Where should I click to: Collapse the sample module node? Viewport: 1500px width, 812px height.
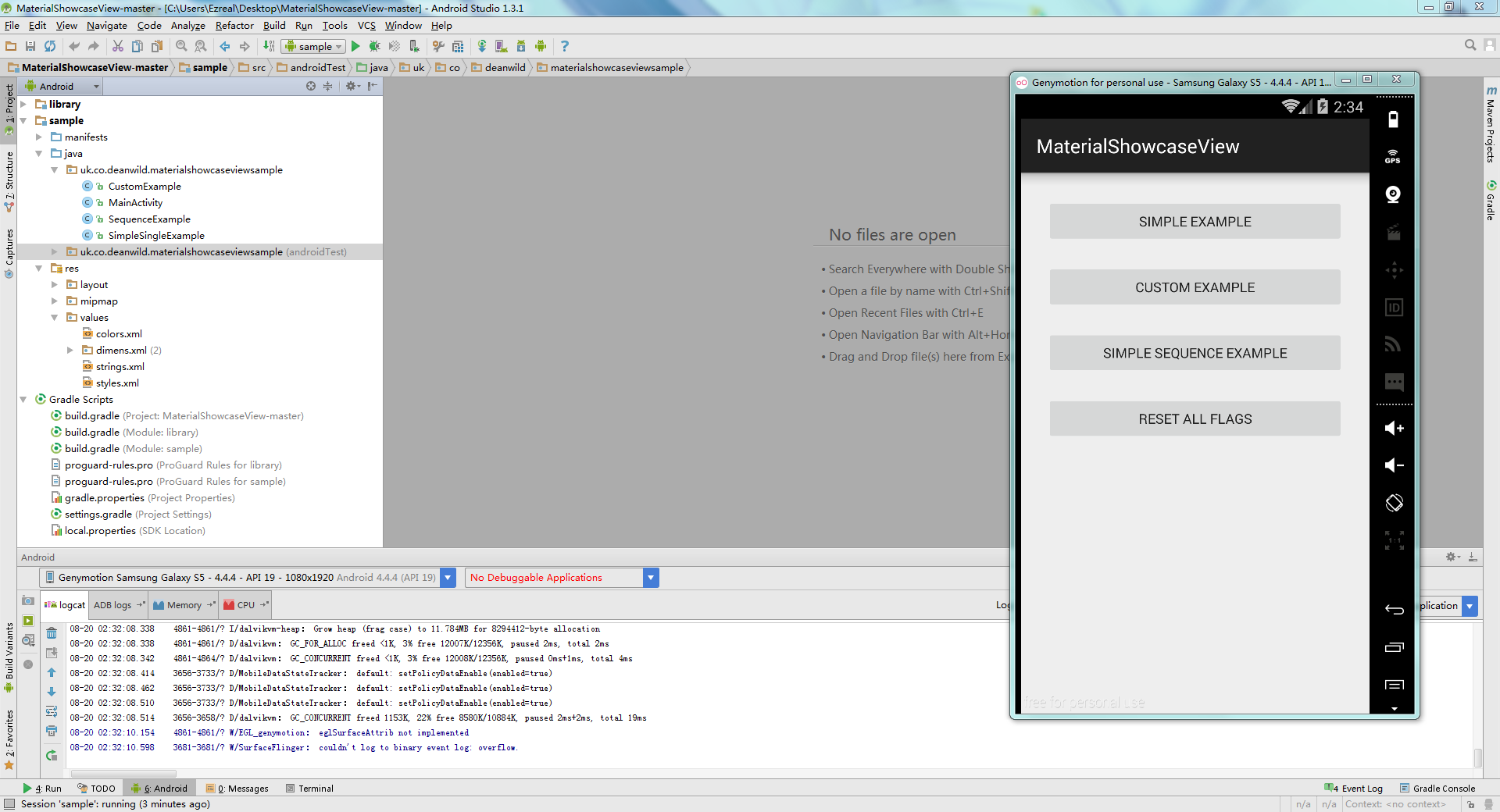coord(23,120)
